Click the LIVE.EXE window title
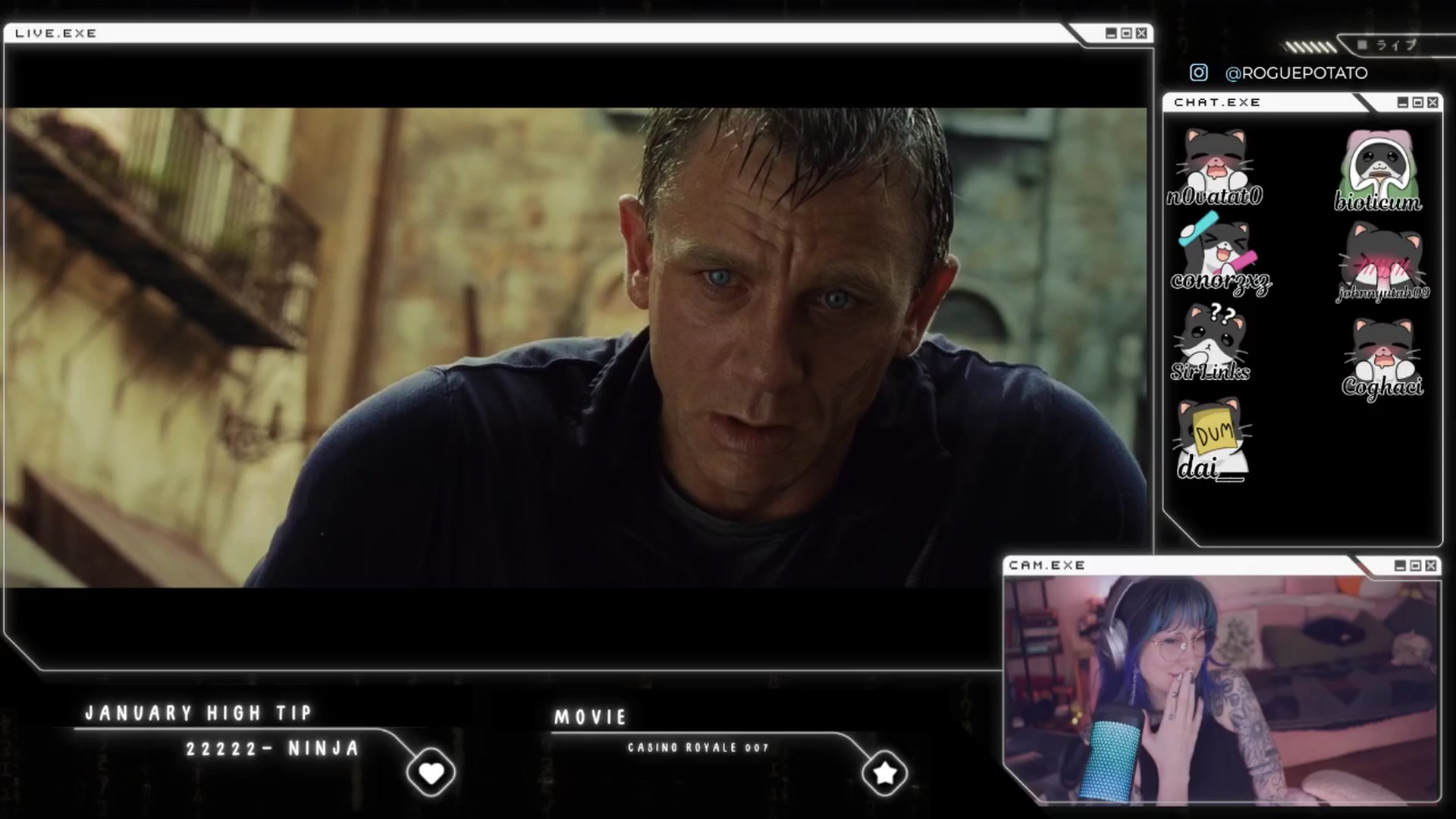This screenshot has width=1456, height=819. pos(56,33)
